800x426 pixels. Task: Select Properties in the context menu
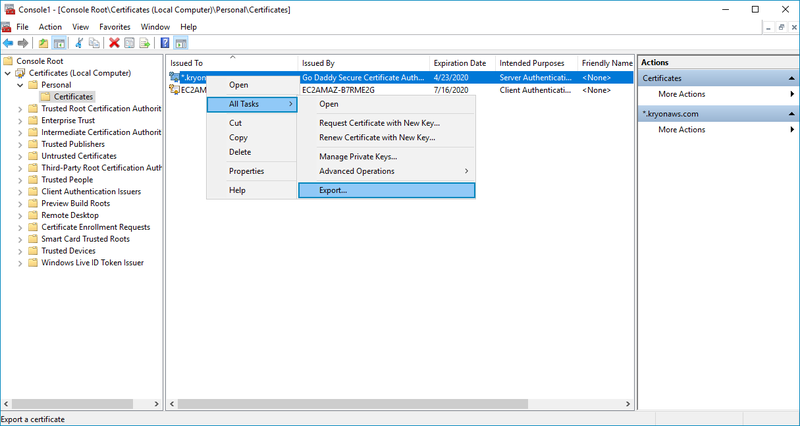click(x=246, y=171)
